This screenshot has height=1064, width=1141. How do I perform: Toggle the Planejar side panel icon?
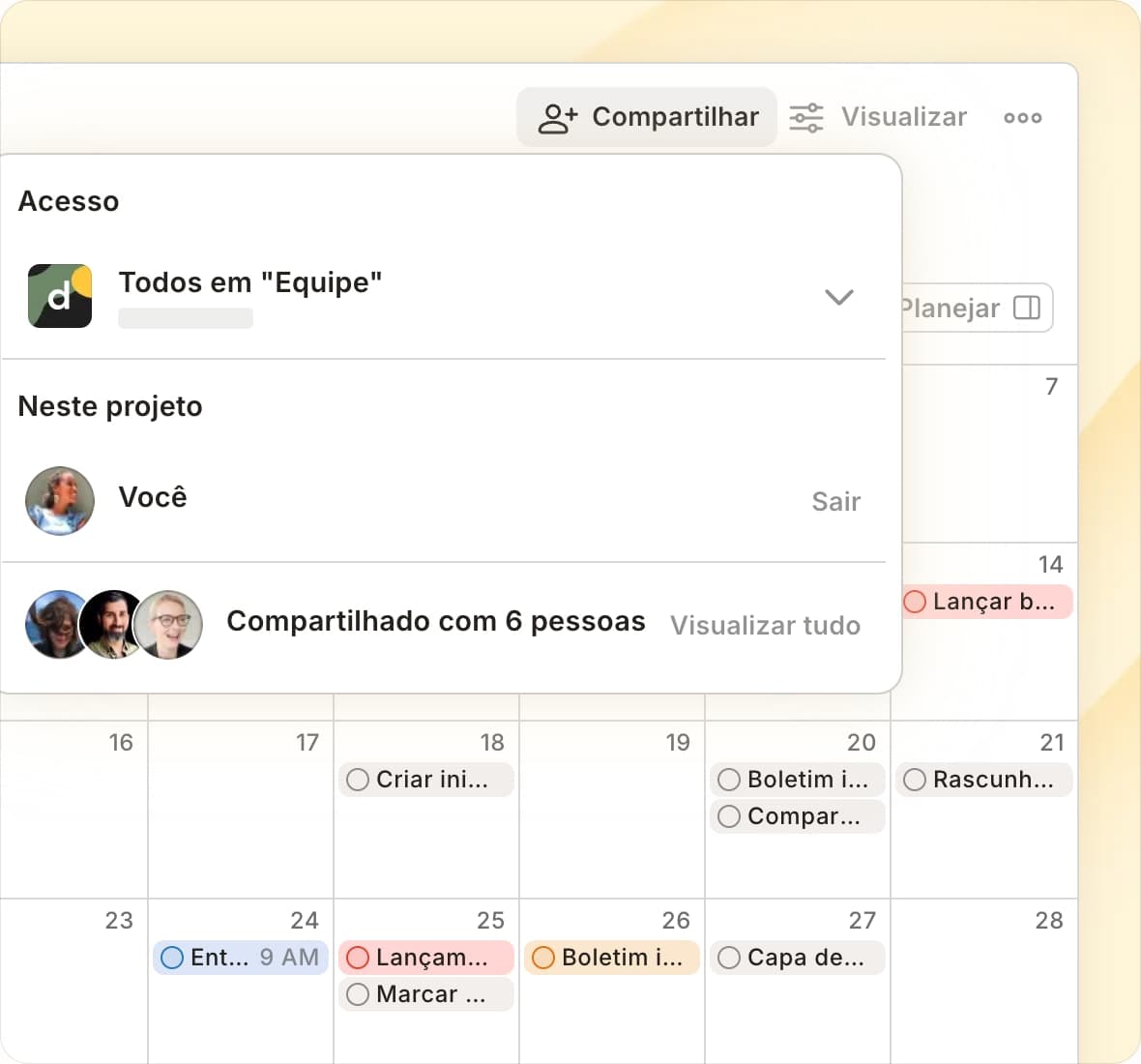[1026, 309]
